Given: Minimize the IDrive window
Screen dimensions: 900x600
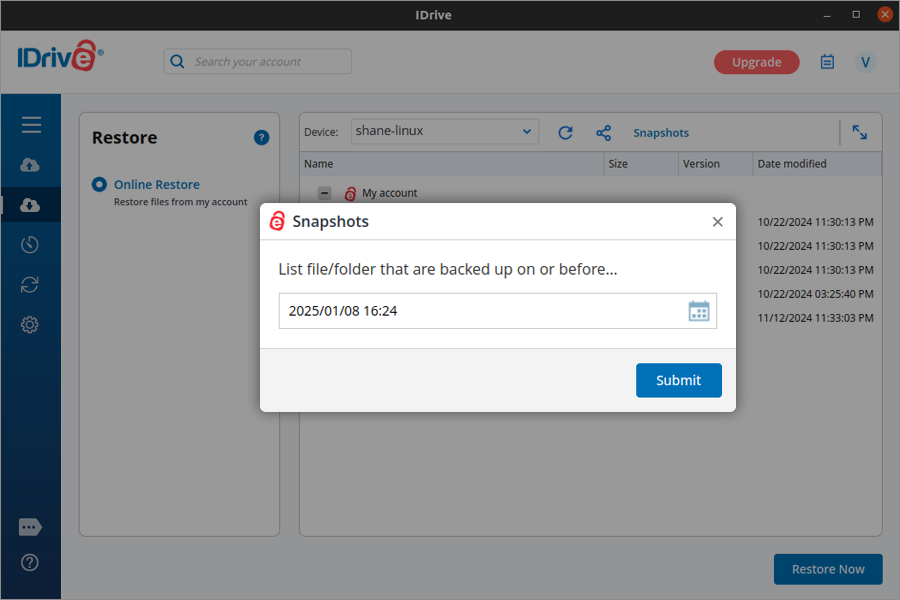Looking at the screenshot, I should click(x=827, y=15).
